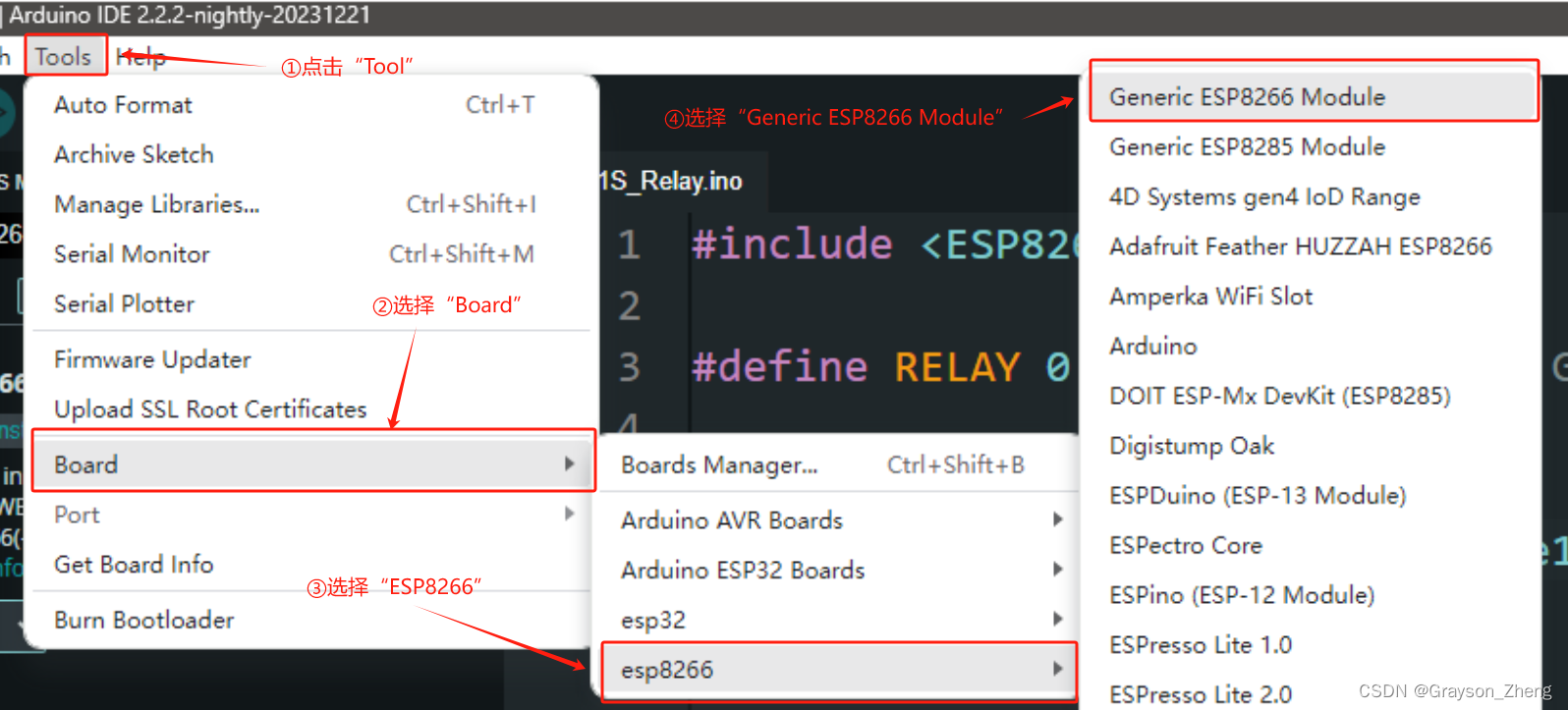Click the arrow next to Port
The height and width of the screenshot is (710, 1568).
pos(570,514)
